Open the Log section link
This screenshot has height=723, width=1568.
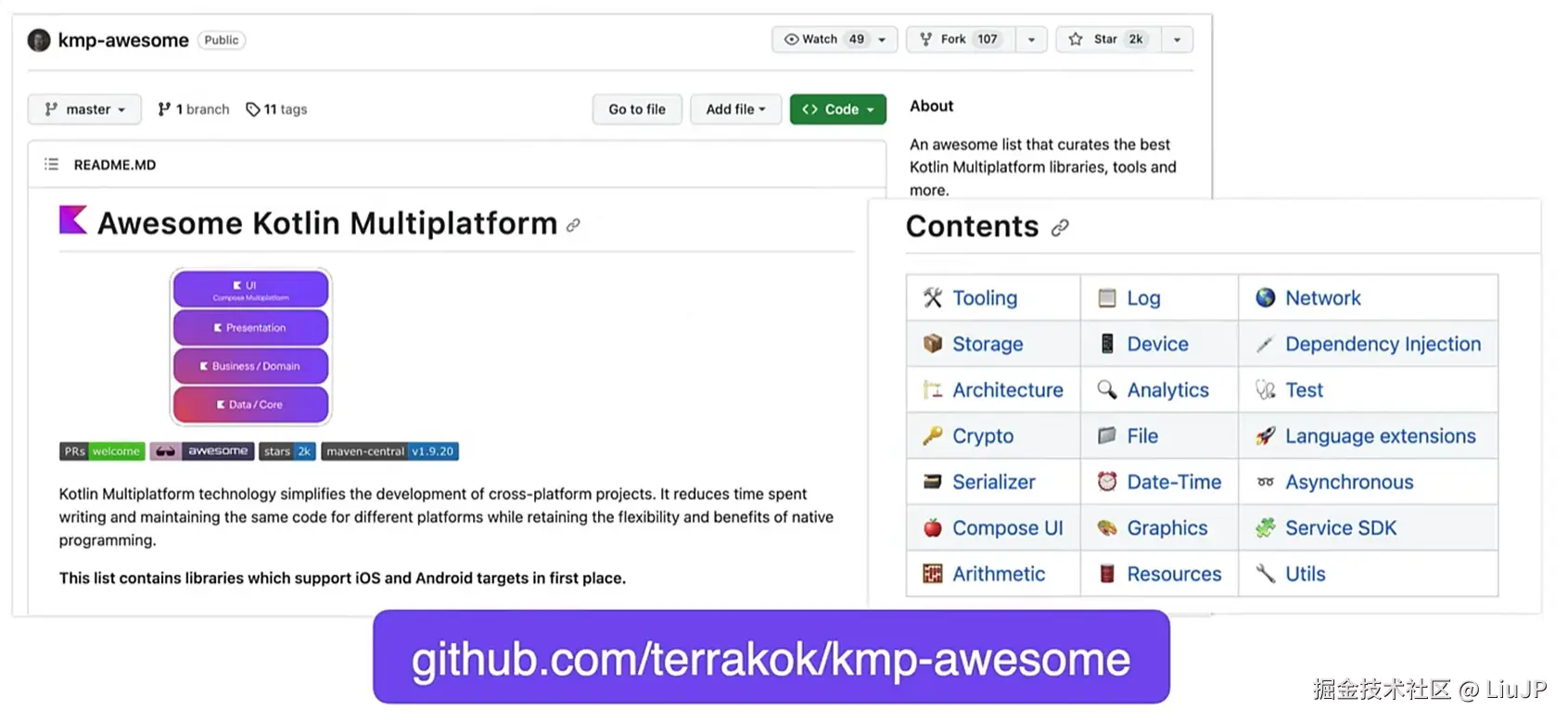(1143, 298)
